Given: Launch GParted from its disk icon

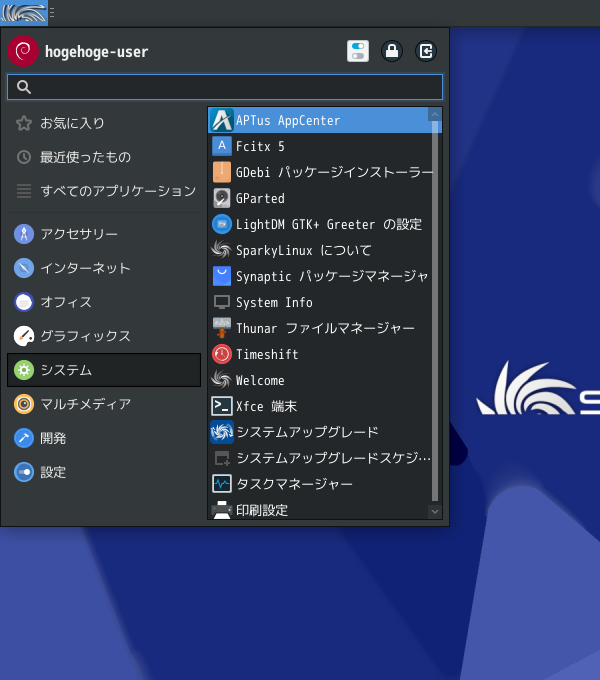Looking at the screenshot, I should [x=222, y=198].
